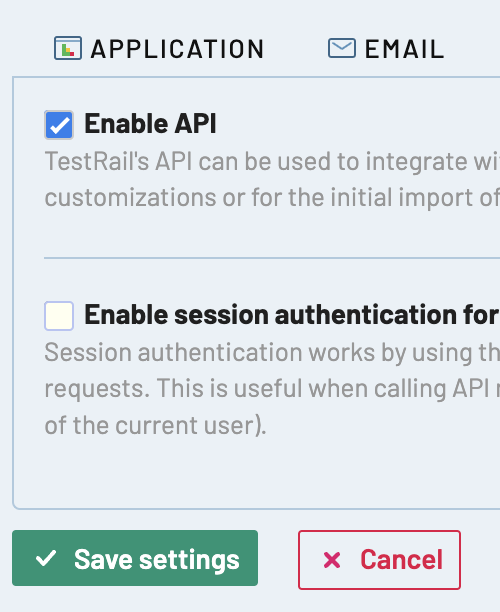Screen dimensions: 500x612
Task: Uncheck the Enable API checkbox
Action: tap(59, 125)
